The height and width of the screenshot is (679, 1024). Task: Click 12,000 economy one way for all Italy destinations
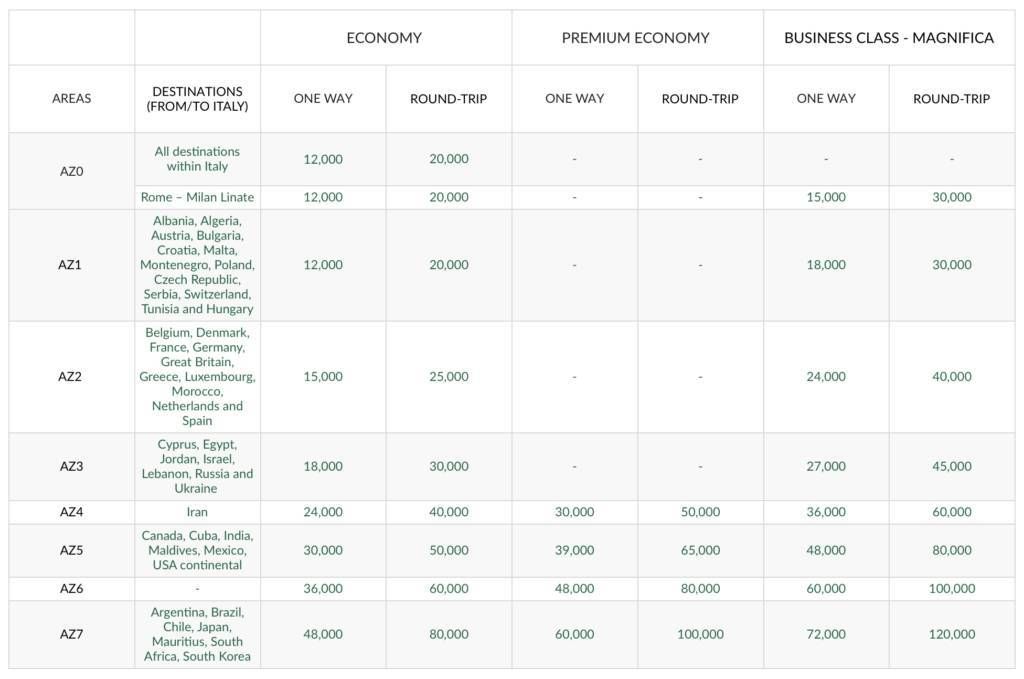point(323,159)
